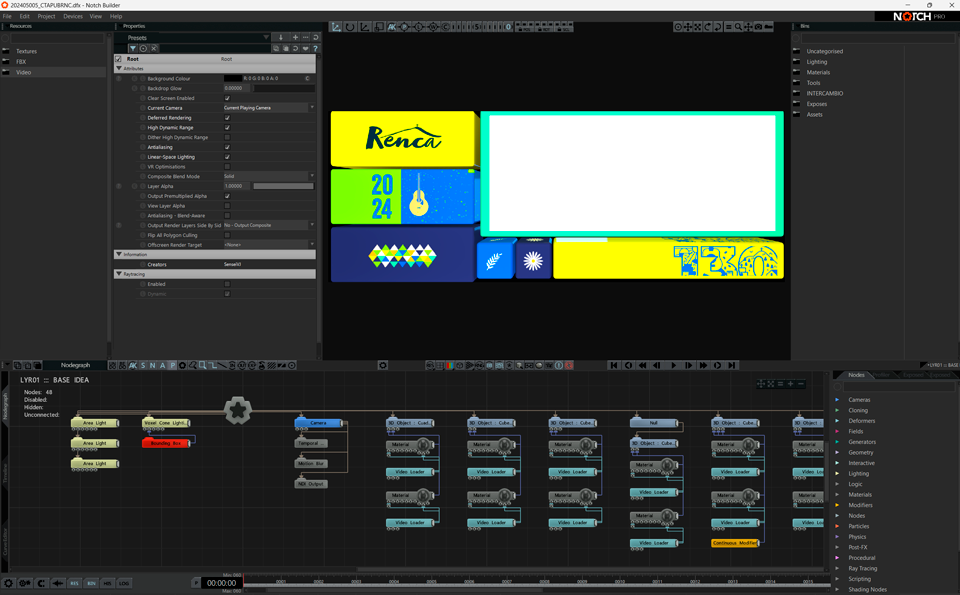Click the N toggle in nodegraph toolbar
Image resolution: width=960 pixels, height=595 pixels.
click(x=152, y=365)
